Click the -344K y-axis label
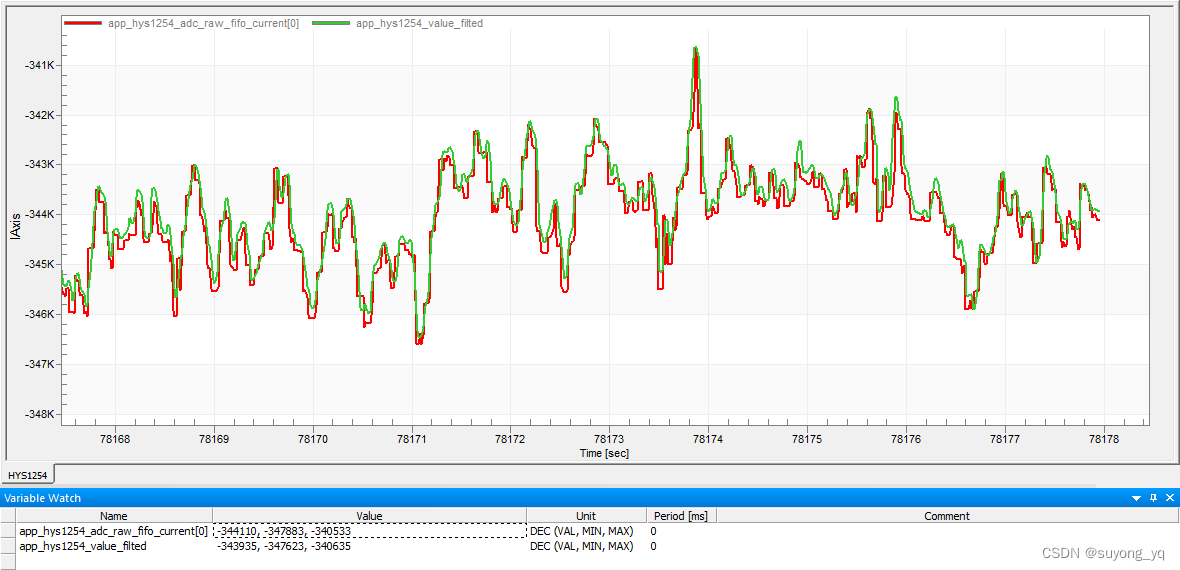 point(38,215)
